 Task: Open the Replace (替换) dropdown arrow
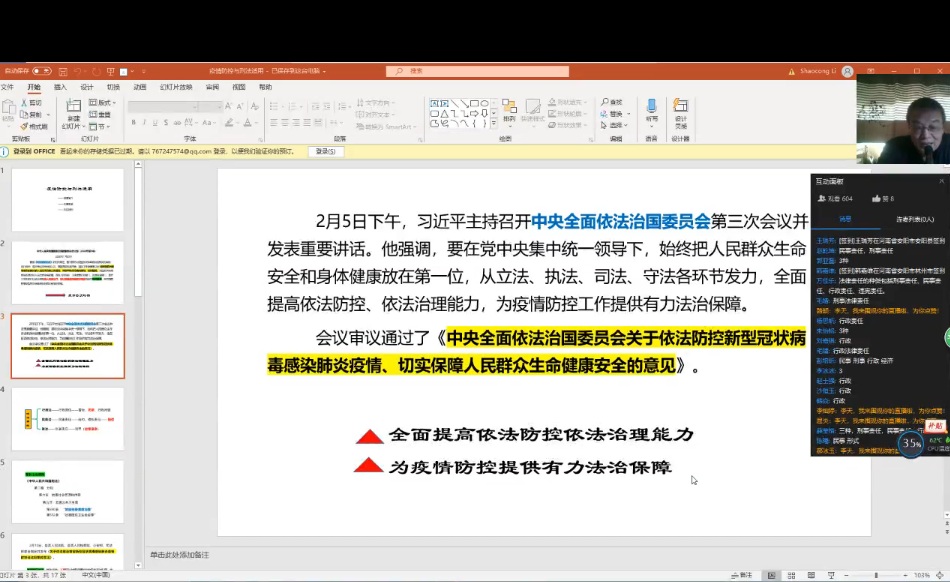coord(629,114)
